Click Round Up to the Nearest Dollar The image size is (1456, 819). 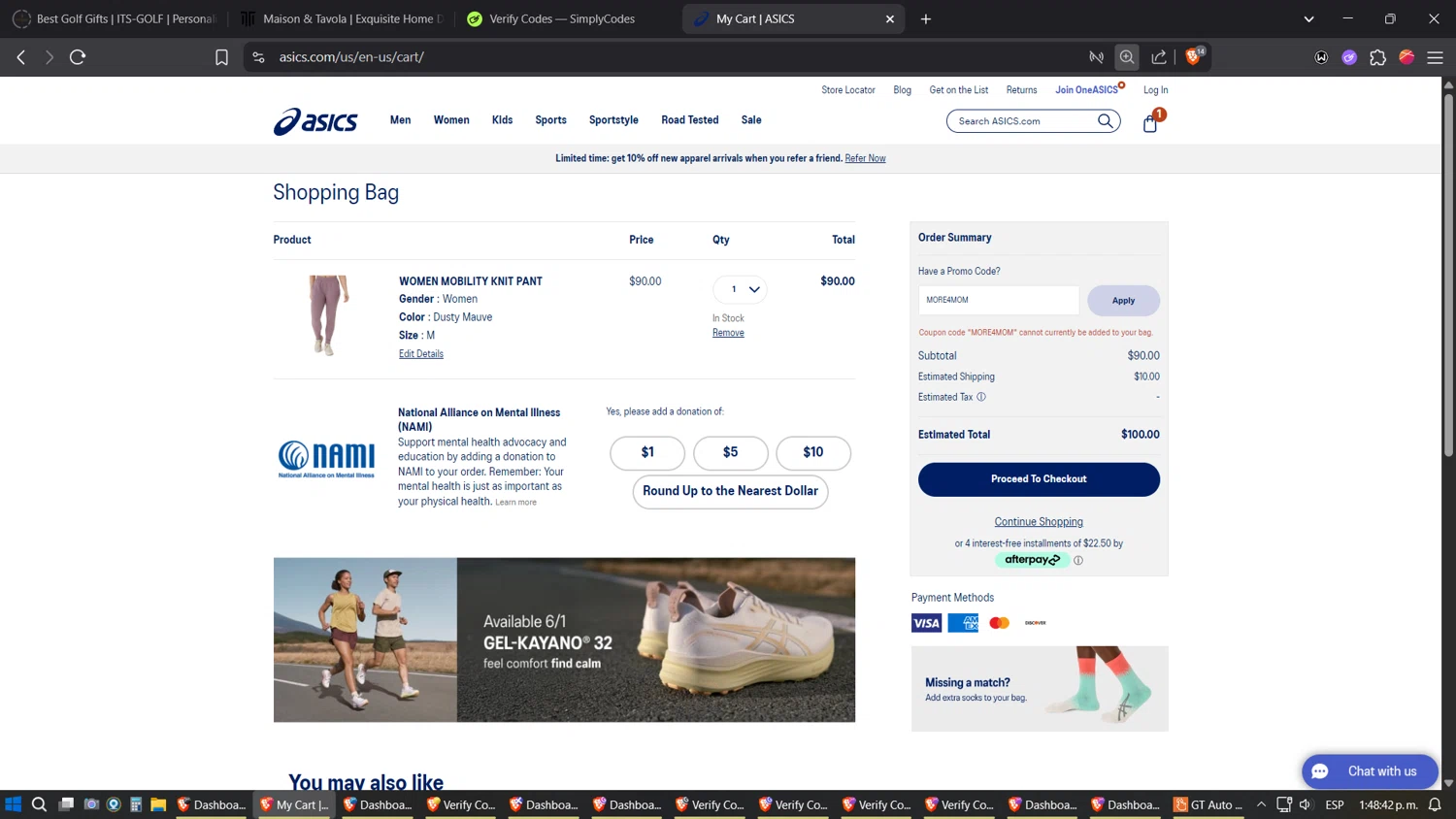[x=731, y=492]
